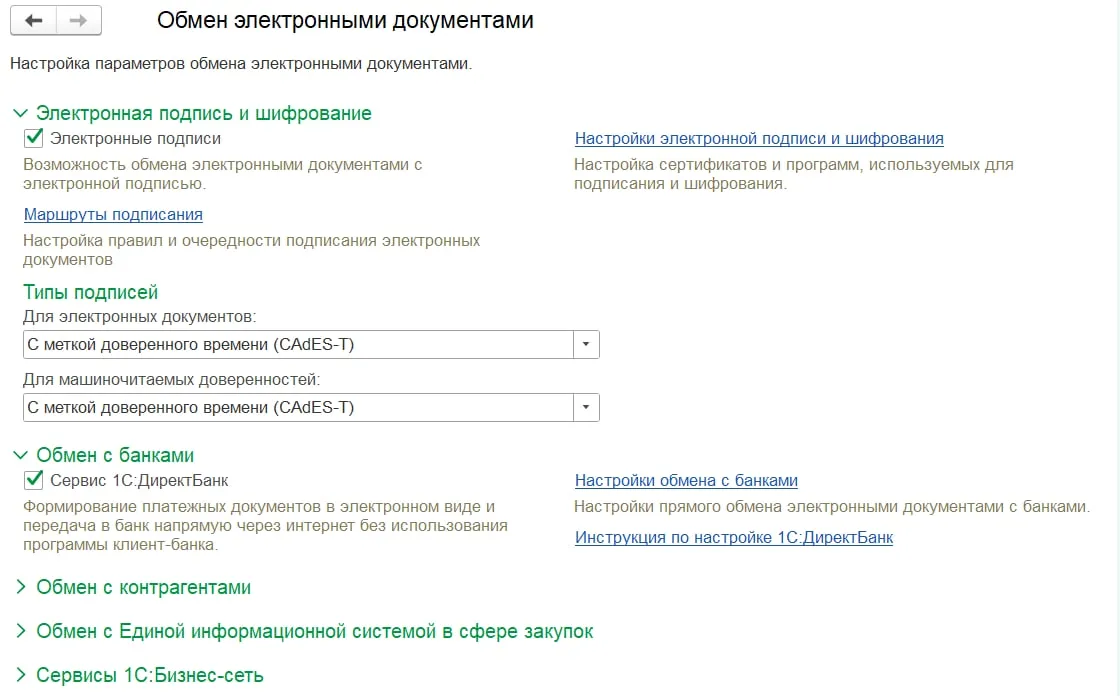The width and height of the screenshot is (1120, 696).
Task: Open Настройки электронной подписи и шифрования link
Action: pos(758,139)
